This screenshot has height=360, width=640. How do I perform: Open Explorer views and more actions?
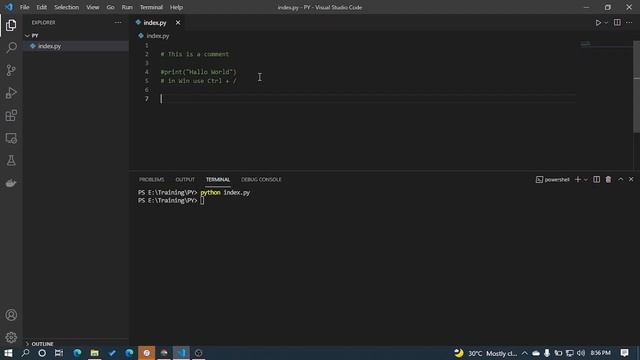pyautogui.click(x=118, y=23)
